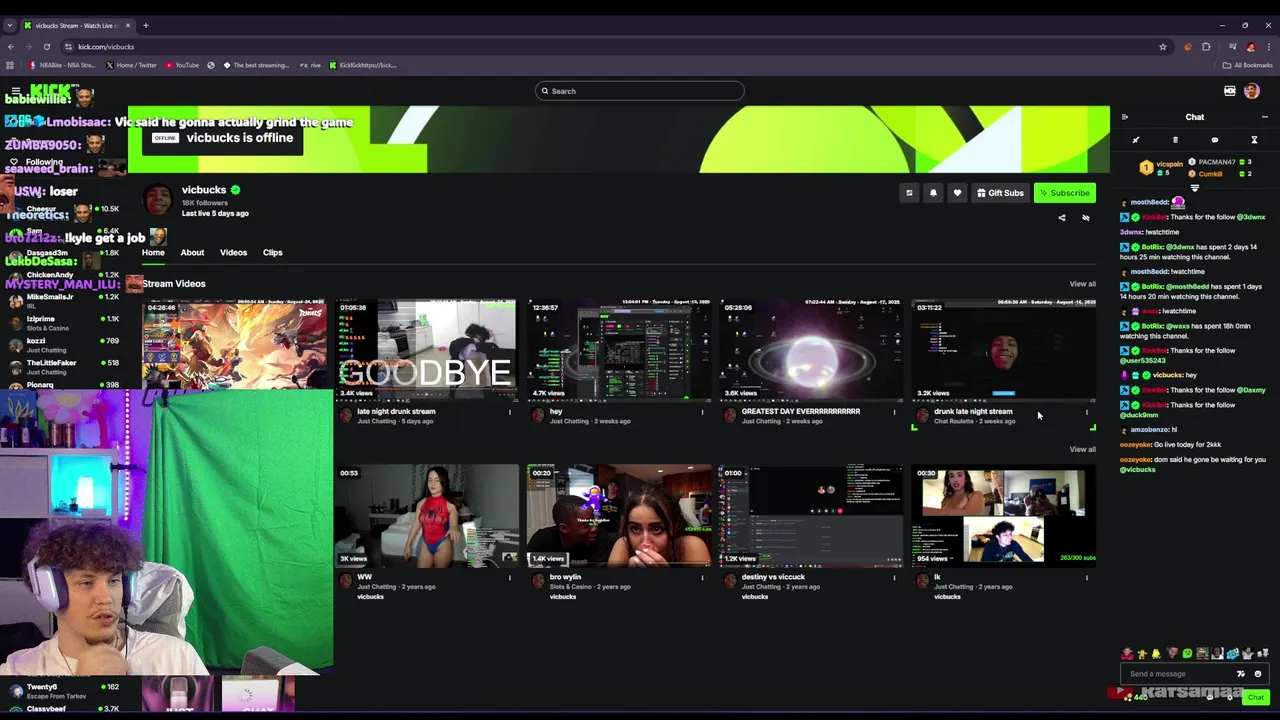Click the green Subscribe button
Screen dimensions: 1280x720
click(x=1065, y=193)
